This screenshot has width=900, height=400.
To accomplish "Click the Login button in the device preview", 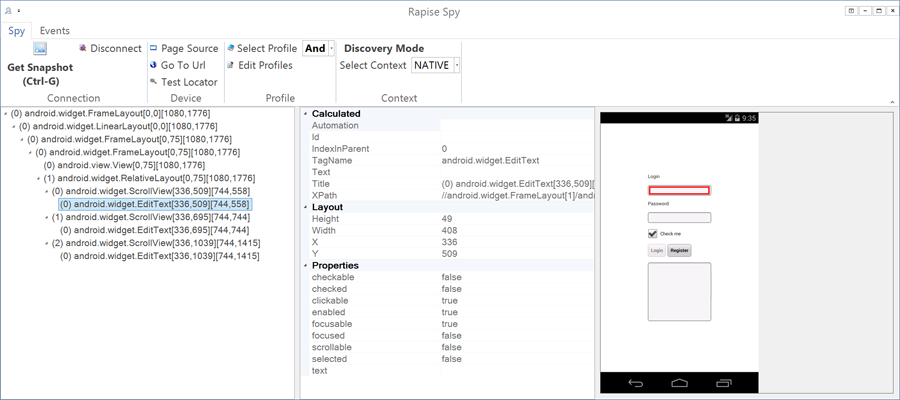I will (x=656, y=250).
